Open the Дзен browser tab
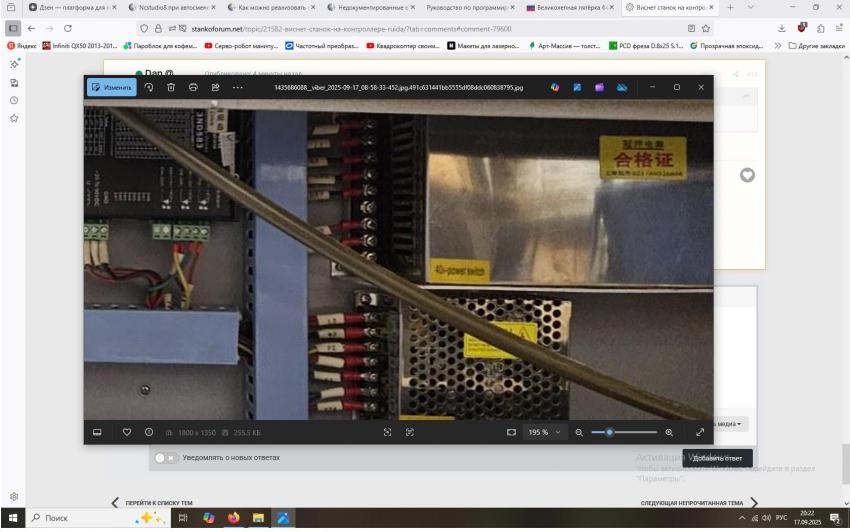850x532 pixels. click(x=70, y=7)
